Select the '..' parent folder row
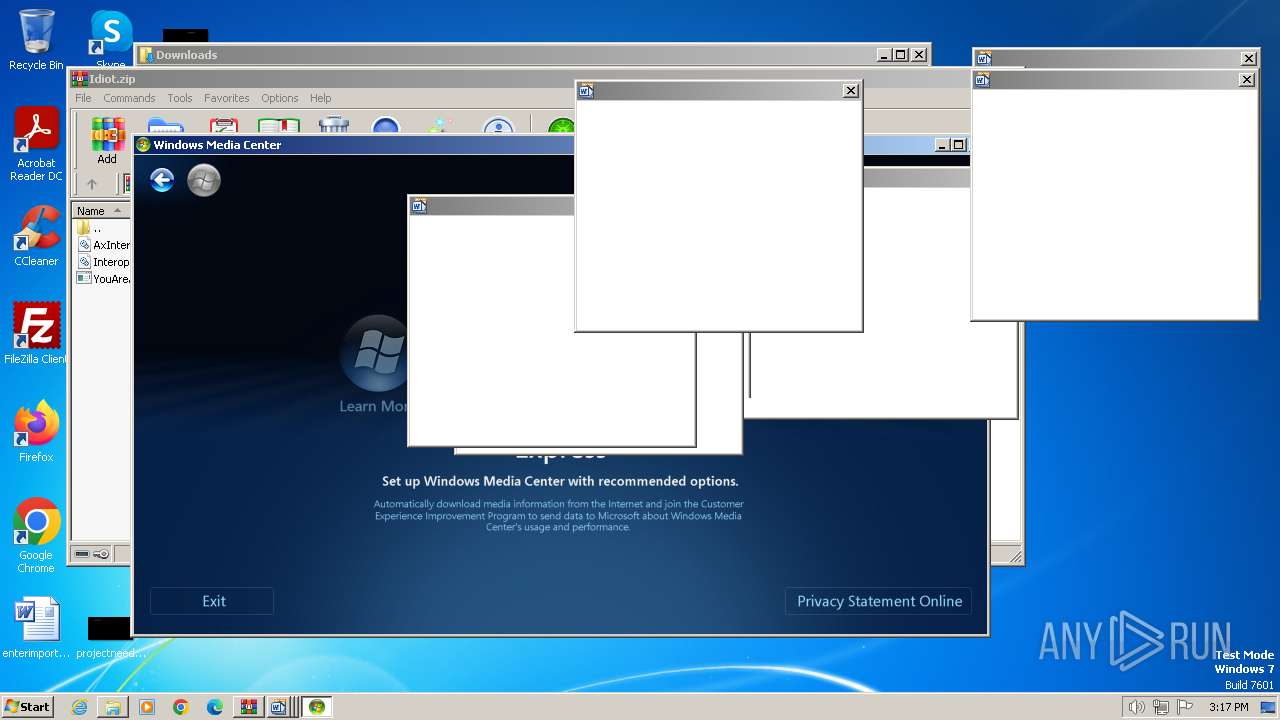1280x720 pixels. pyautogui.click(x=102, y=228)
